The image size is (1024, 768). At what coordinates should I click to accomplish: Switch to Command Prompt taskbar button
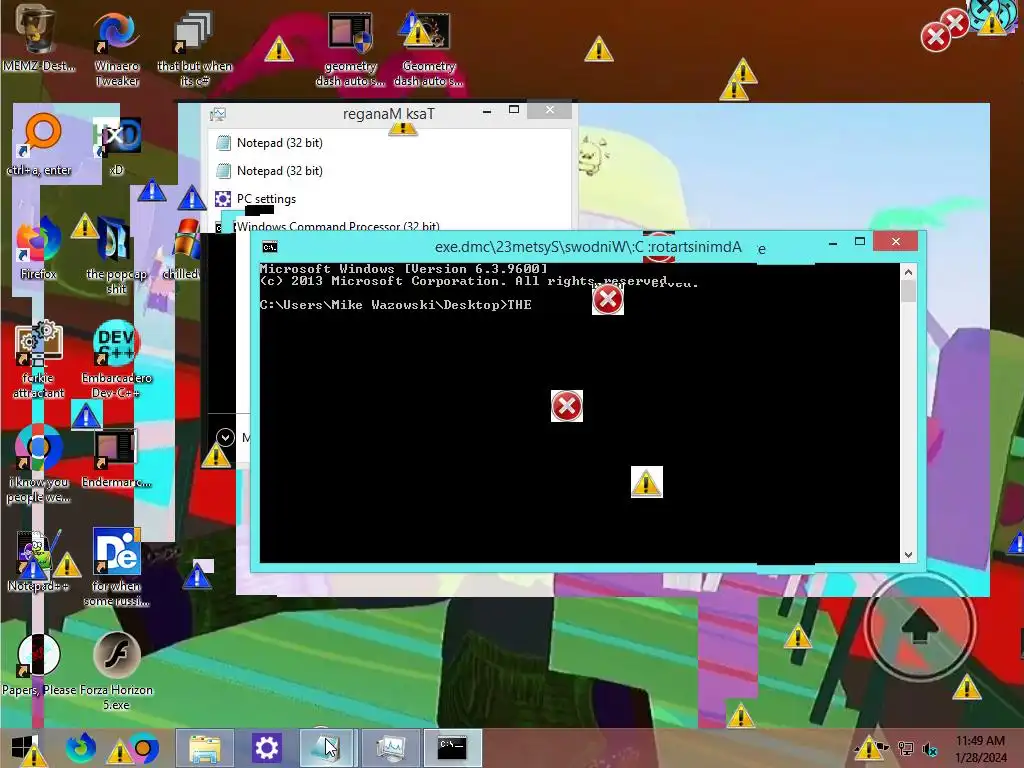(452, 748)
